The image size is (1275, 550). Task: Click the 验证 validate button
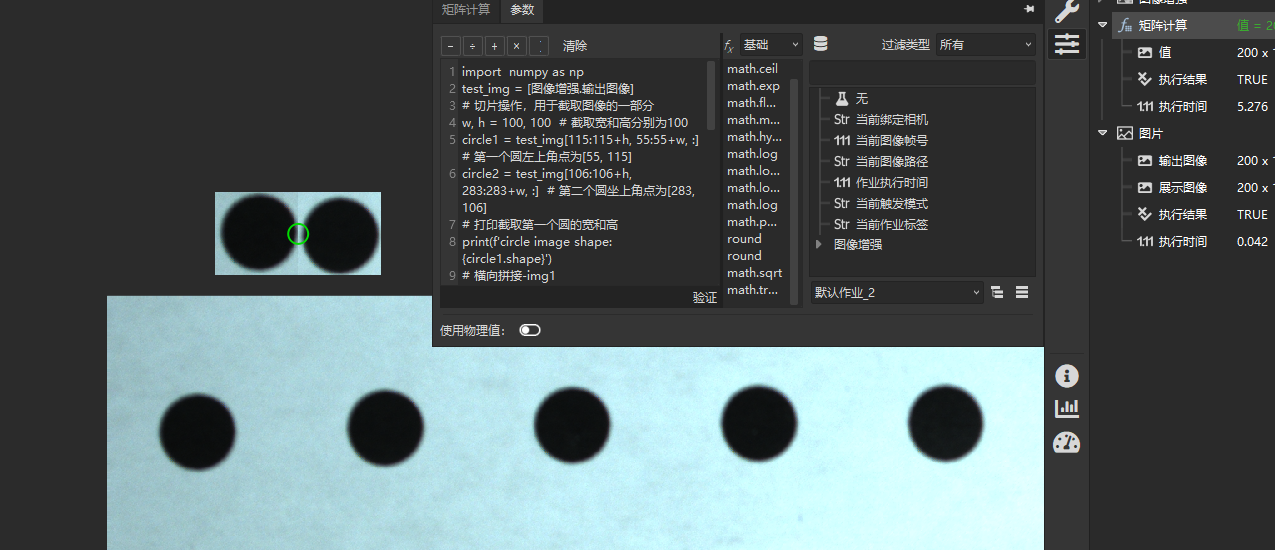click(x=705, y=298)
